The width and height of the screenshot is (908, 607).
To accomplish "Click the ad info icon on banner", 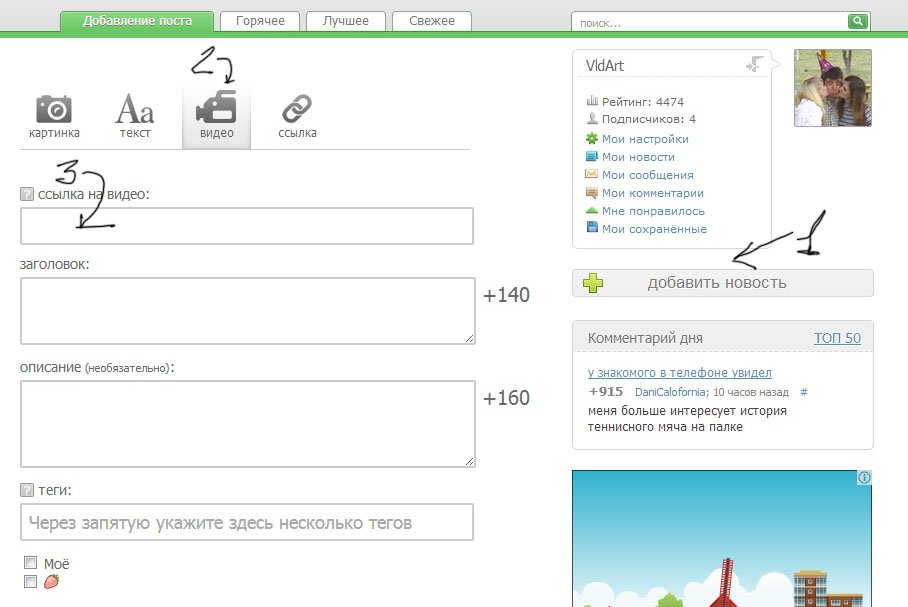I will point(864,478).
